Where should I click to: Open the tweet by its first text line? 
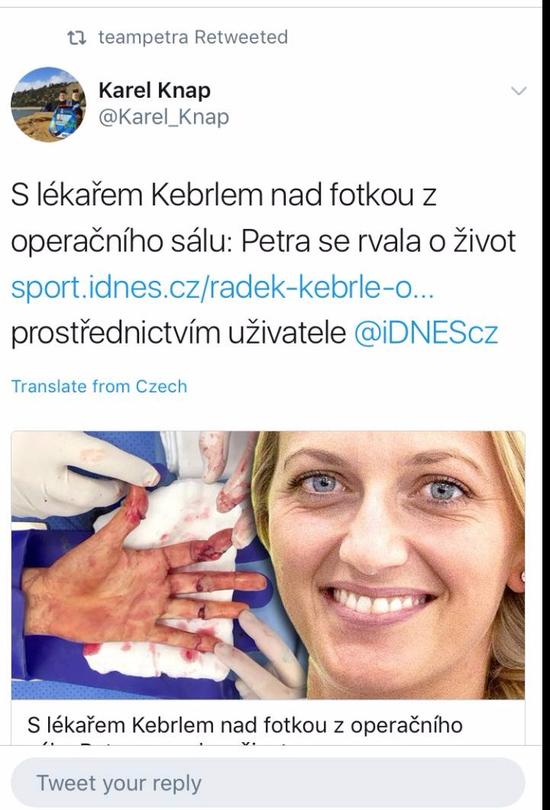click(224, 196)
